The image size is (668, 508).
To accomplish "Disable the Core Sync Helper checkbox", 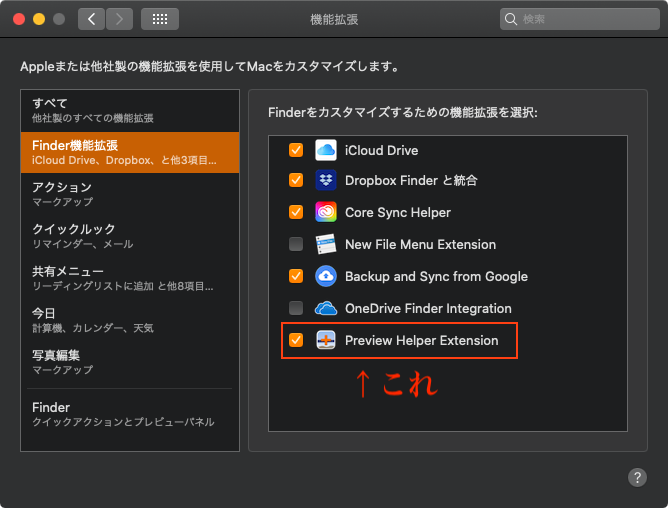I will 296,212.
